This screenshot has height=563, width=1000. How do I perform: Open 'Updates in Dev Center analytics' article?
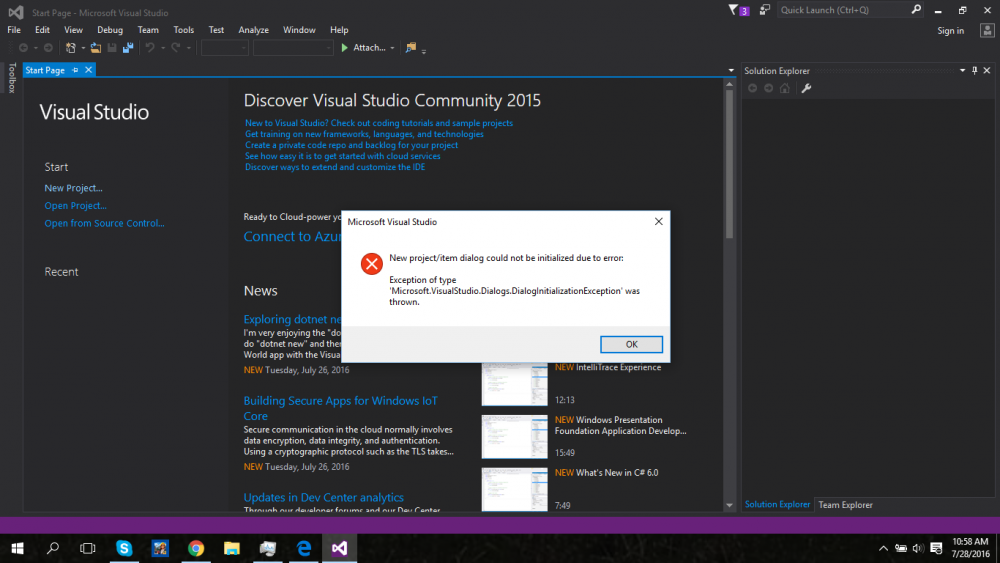(x=323, y=497)
